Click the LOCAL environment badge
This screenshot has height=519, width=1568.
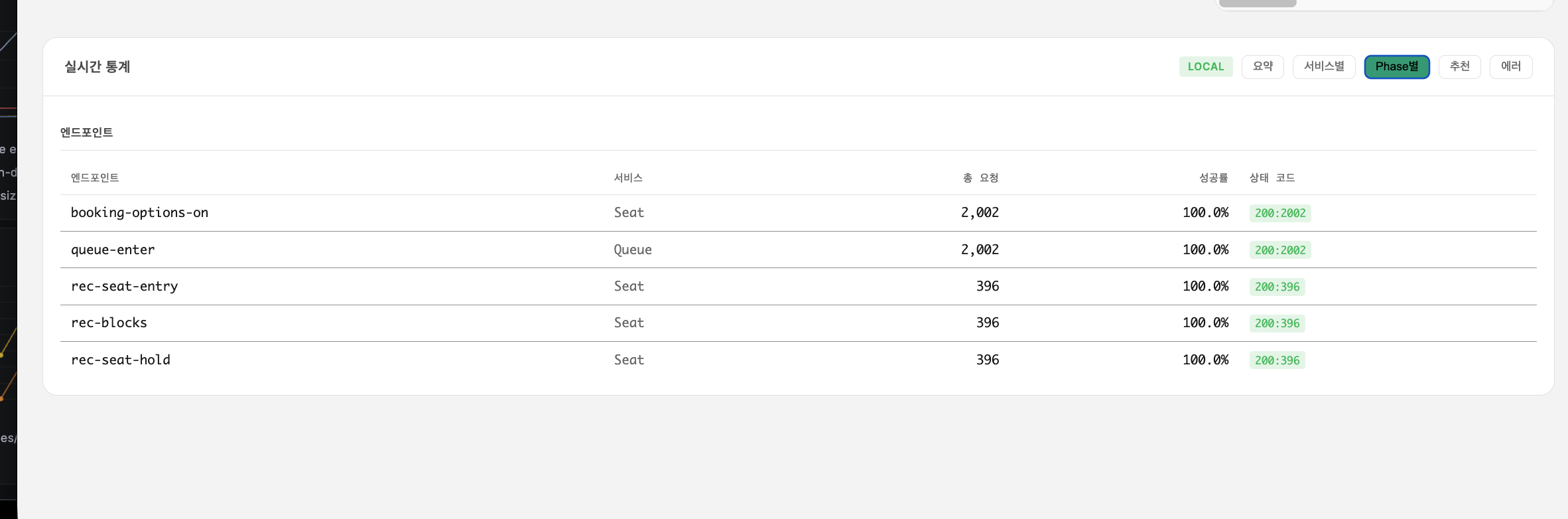[1205, 66]
